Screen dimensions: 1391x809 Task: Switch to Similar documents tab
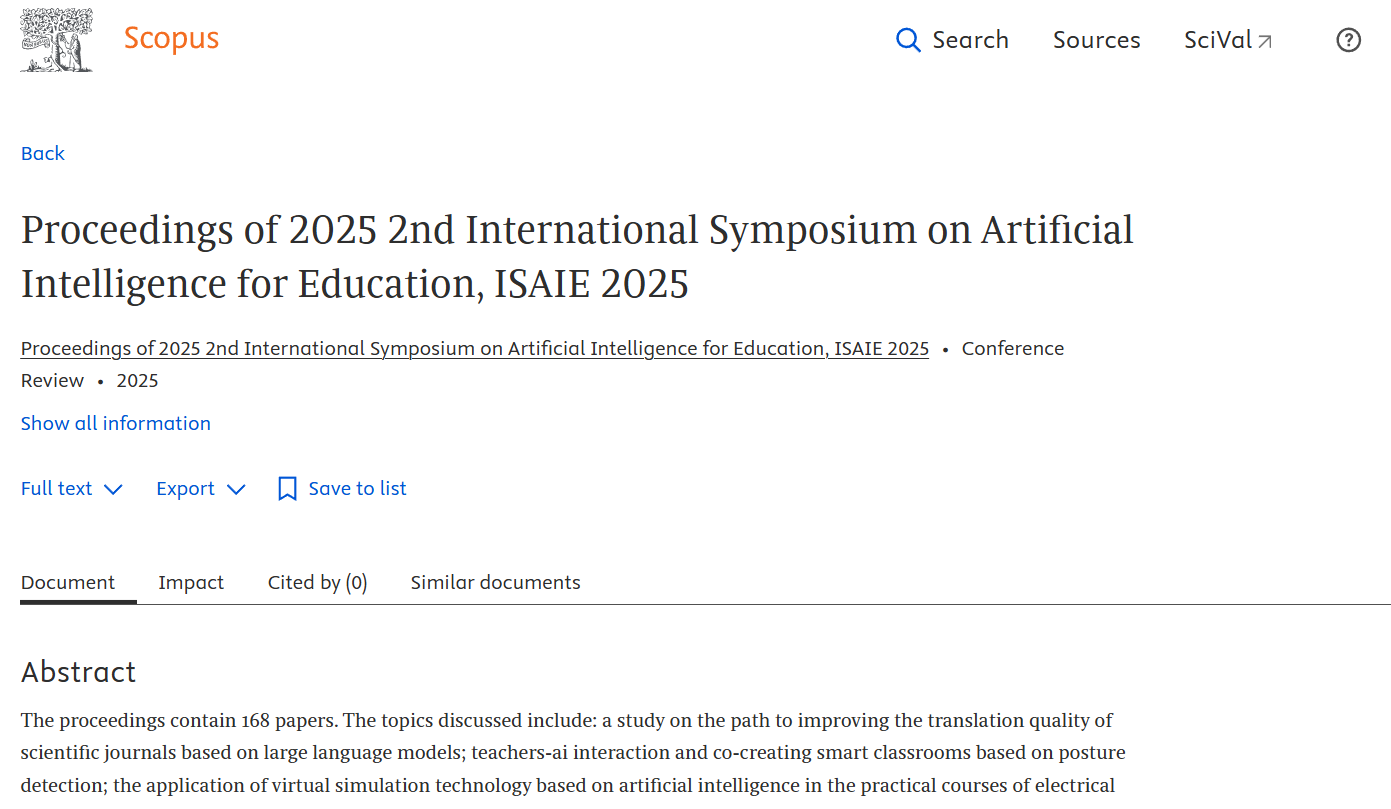tap(495, 582)
